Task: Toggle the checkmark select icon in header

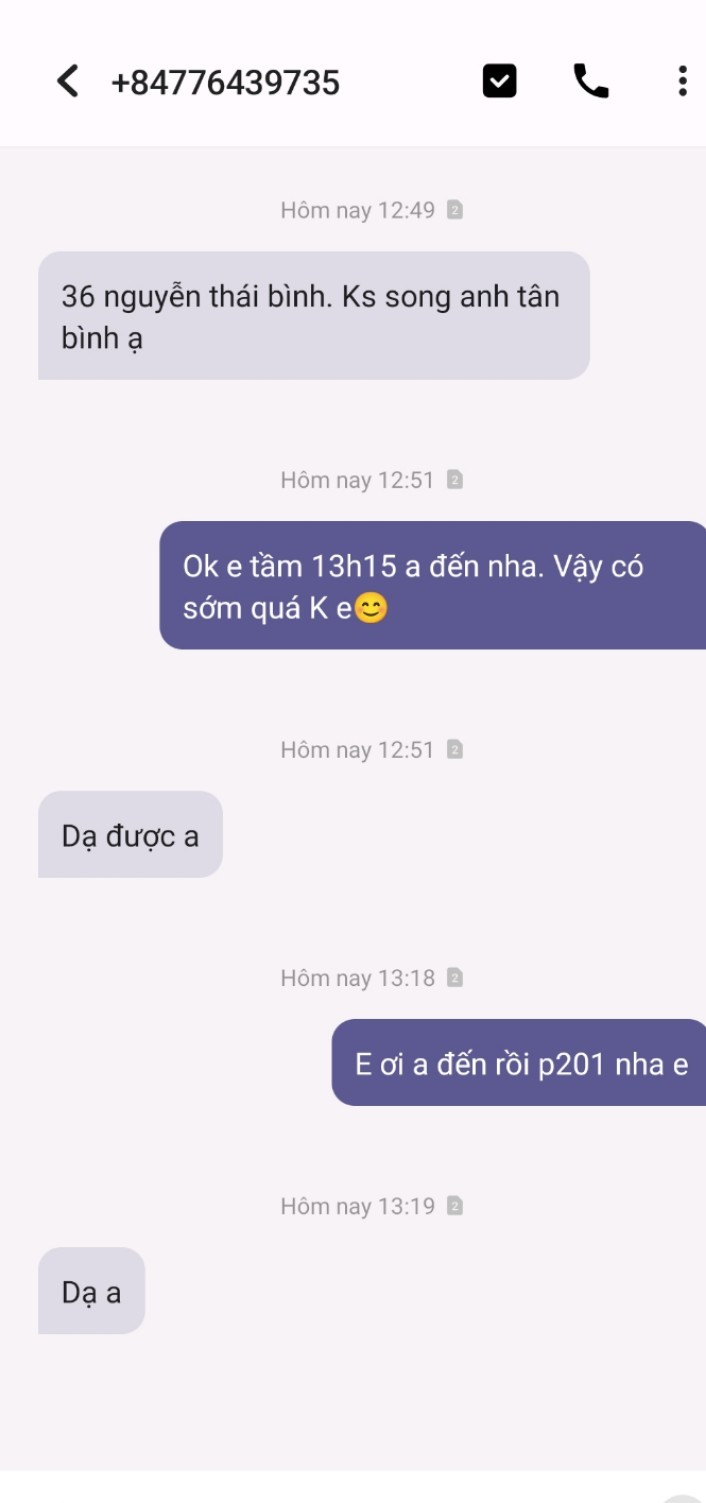Action: (x=500, y=81)
